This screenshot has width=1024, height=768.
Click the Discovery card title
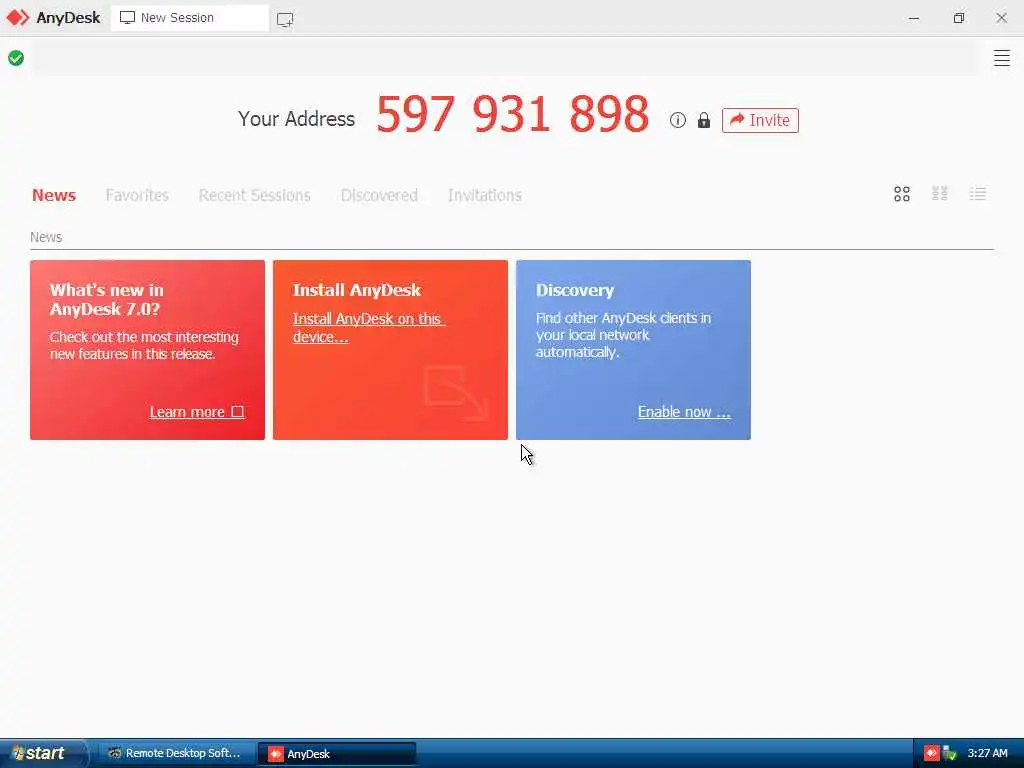[575, 291]
